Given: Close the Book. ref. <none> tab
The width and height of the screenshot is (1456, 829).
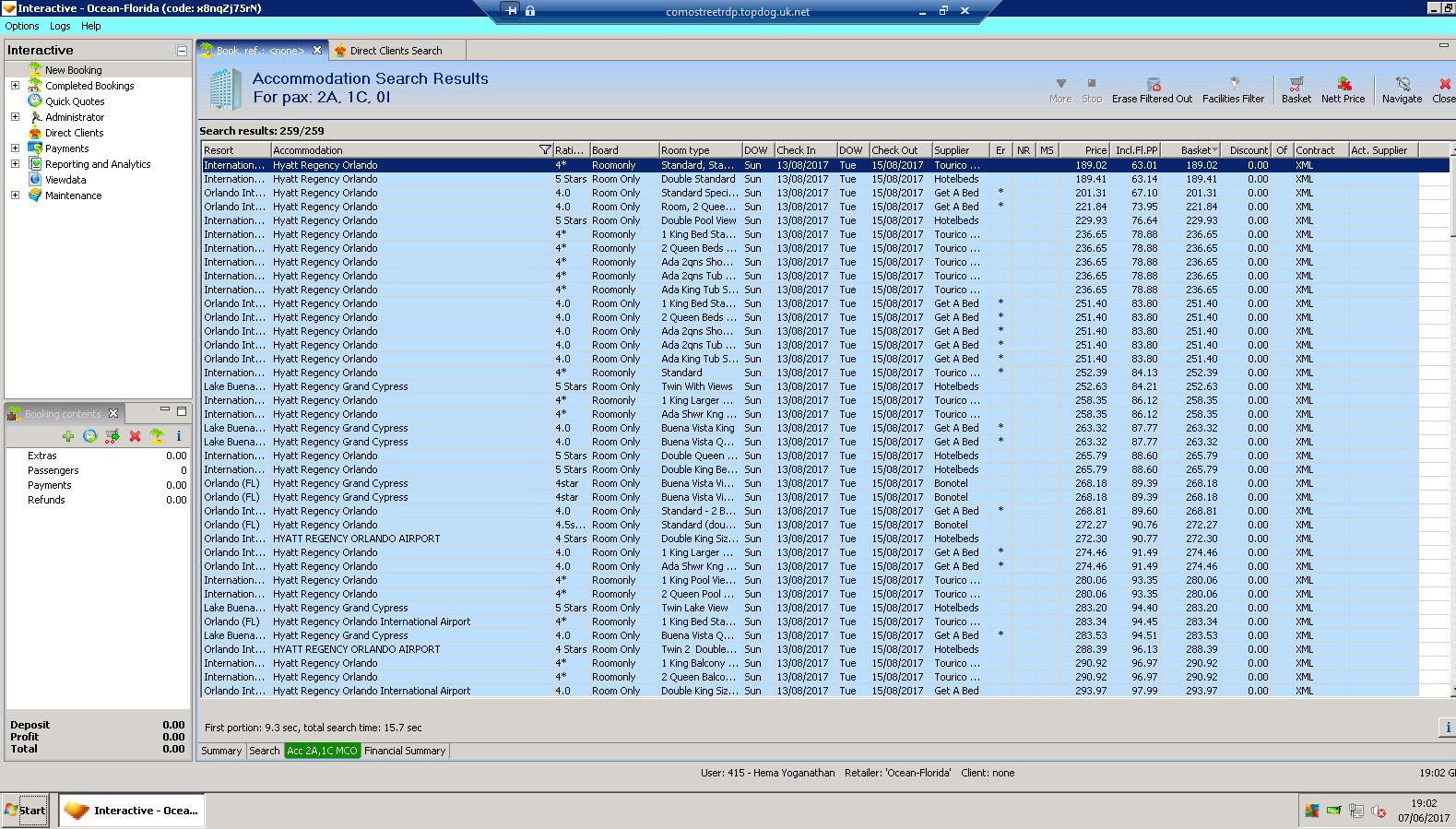Looking at the screenshot, I should (317, 50).
